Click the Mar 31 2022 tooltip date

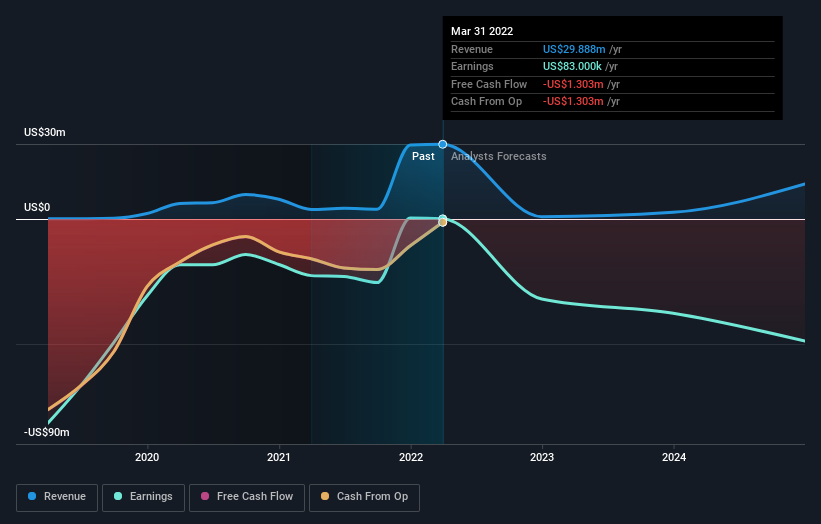[482, 31]
